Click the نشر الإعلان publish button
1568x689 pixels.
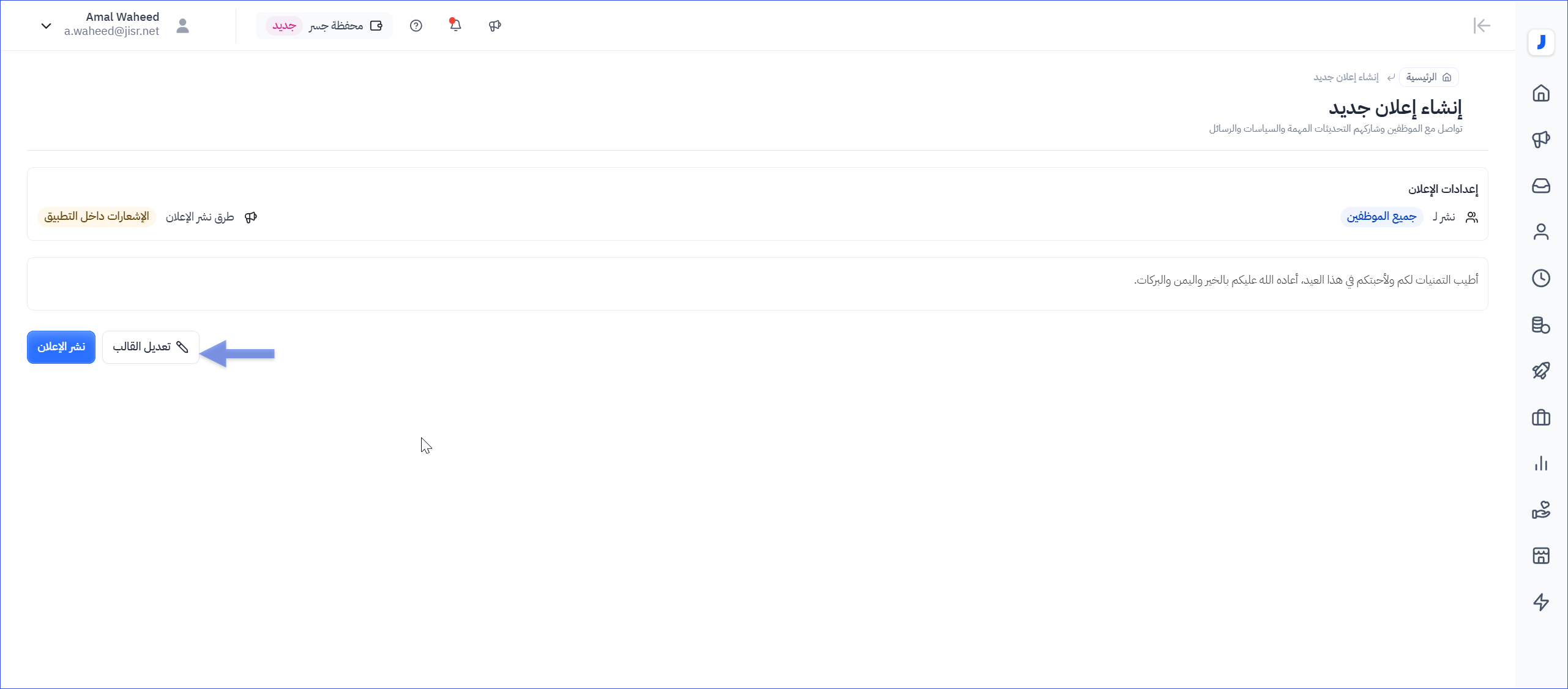coord(61,347)
